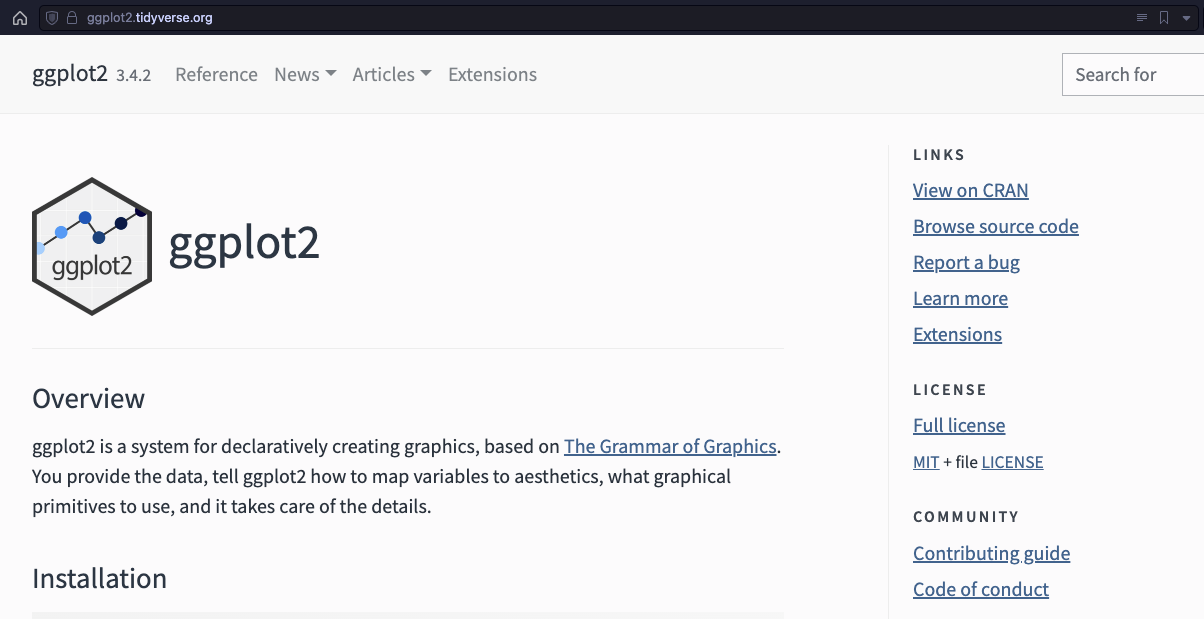Click the site security padlock icon
1204x619 pixels.
[x=72, y=18]
